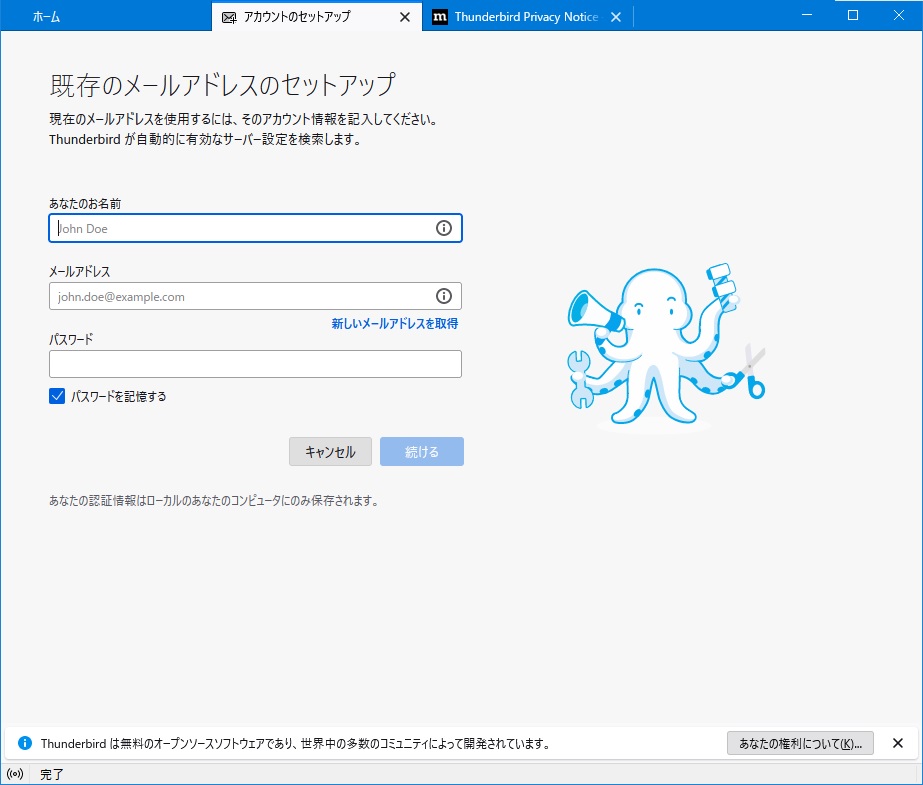Click into the パスワード input field
Viewport: 923px width, 785px height.
pos(255,364)
